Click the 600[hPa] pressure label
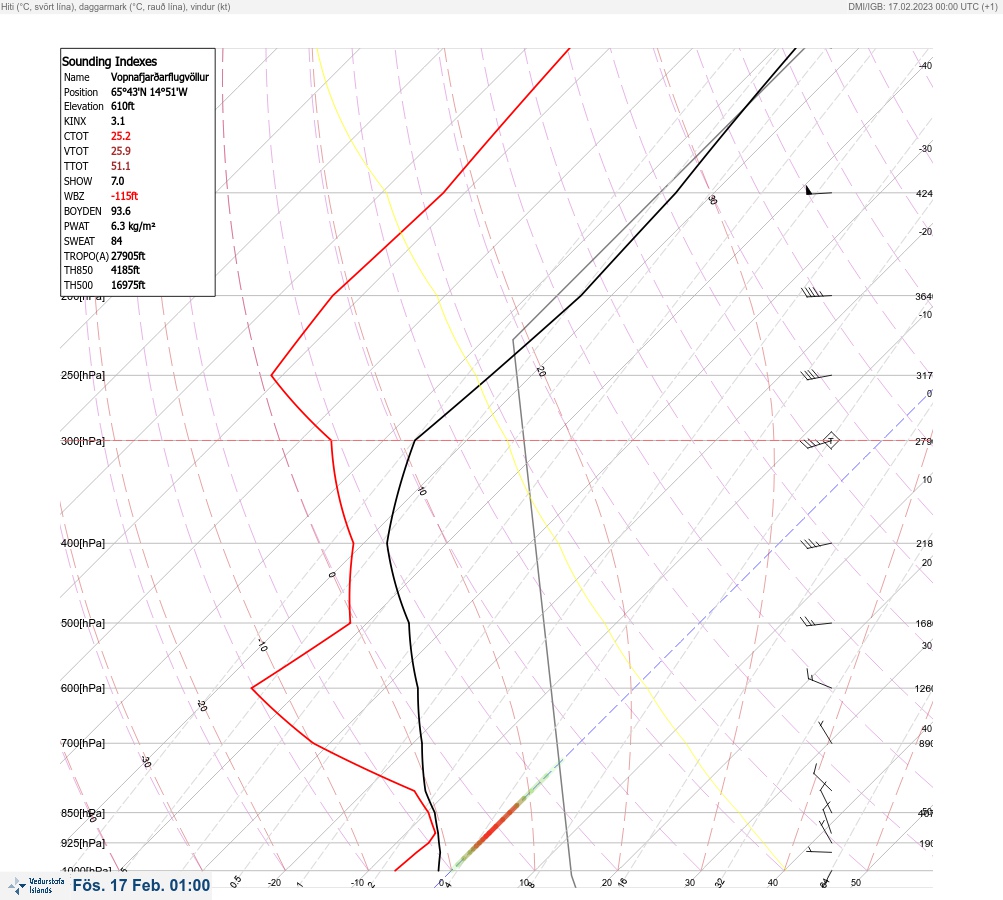This screenshot has height=900, width=1003. click(83, 688)
